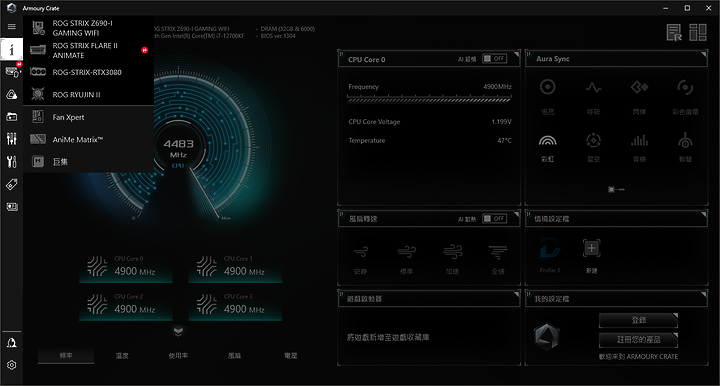Expand the 風扇轉速 fan speed panel corner
Image resolution: width=720 pixels, height=386 pixels.
517,214
